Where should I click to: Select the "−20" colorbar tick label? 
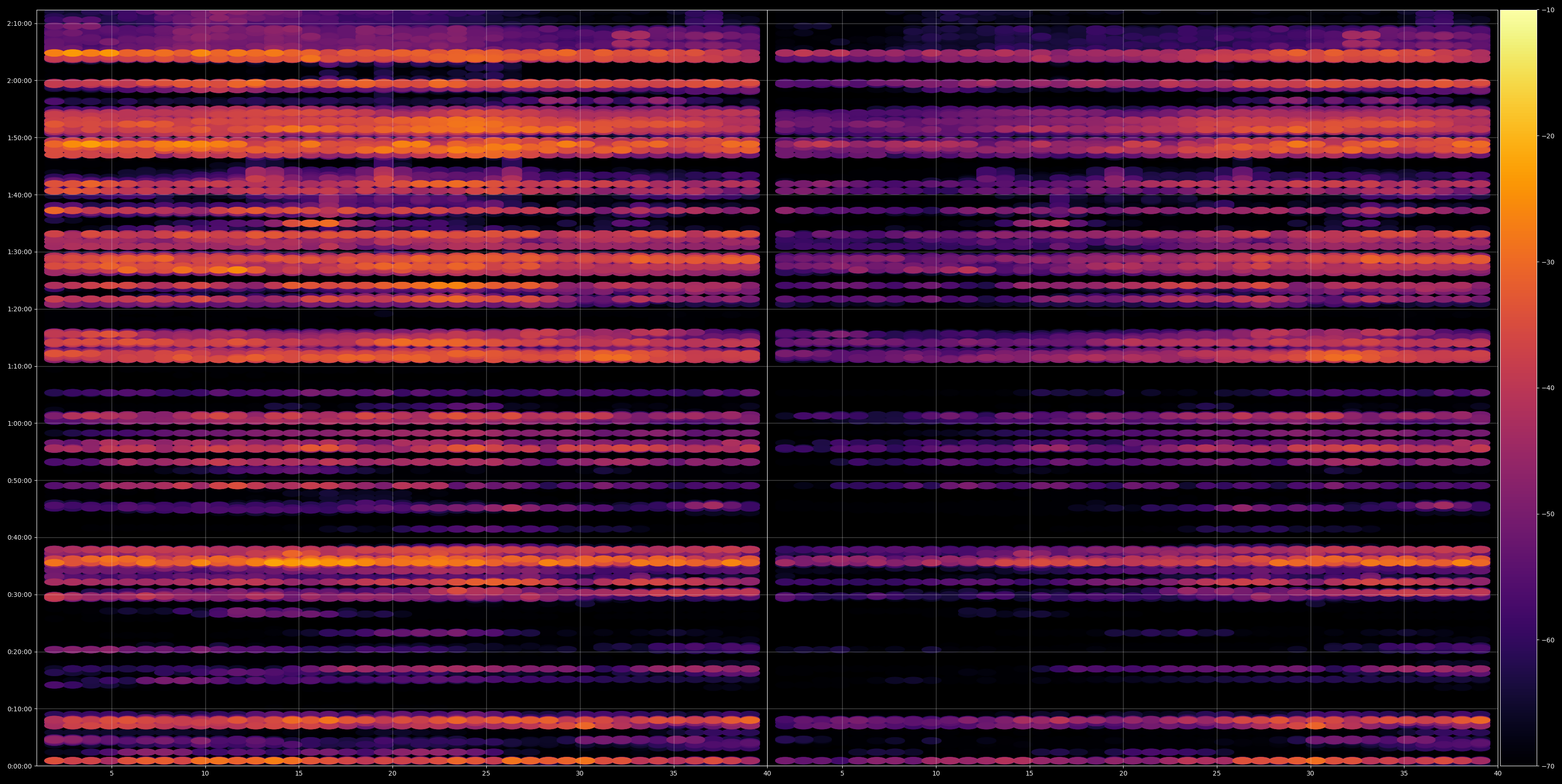point(1548,136)
